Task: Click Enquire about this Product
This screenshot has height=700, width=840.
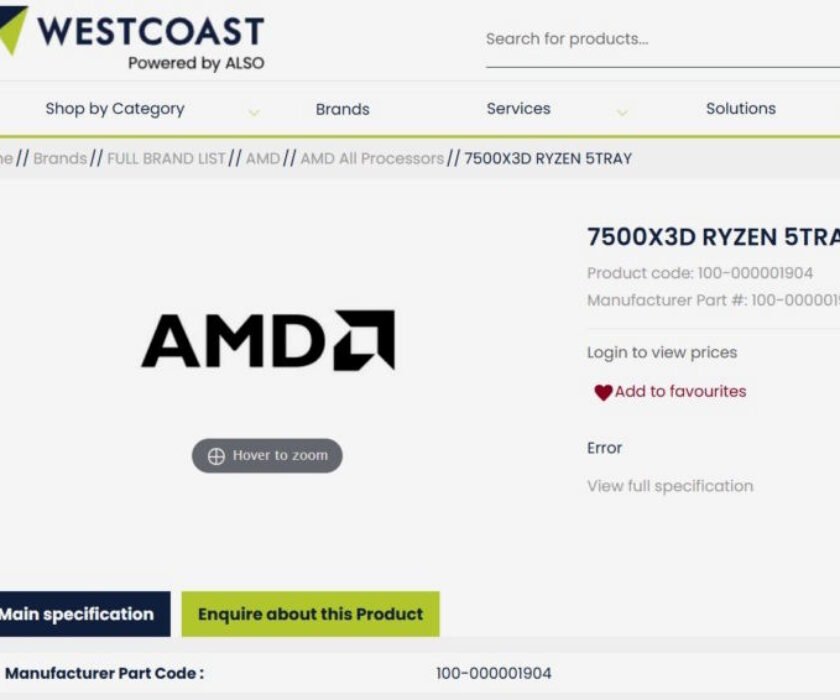Action: coord(311,614)
